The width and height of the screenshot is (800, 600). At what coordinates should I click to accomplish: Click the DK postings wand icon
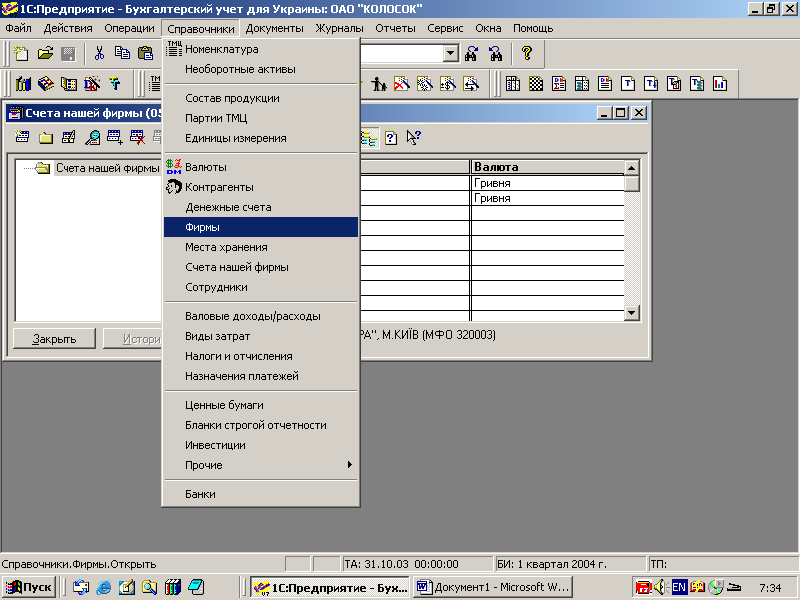point(92,84)
